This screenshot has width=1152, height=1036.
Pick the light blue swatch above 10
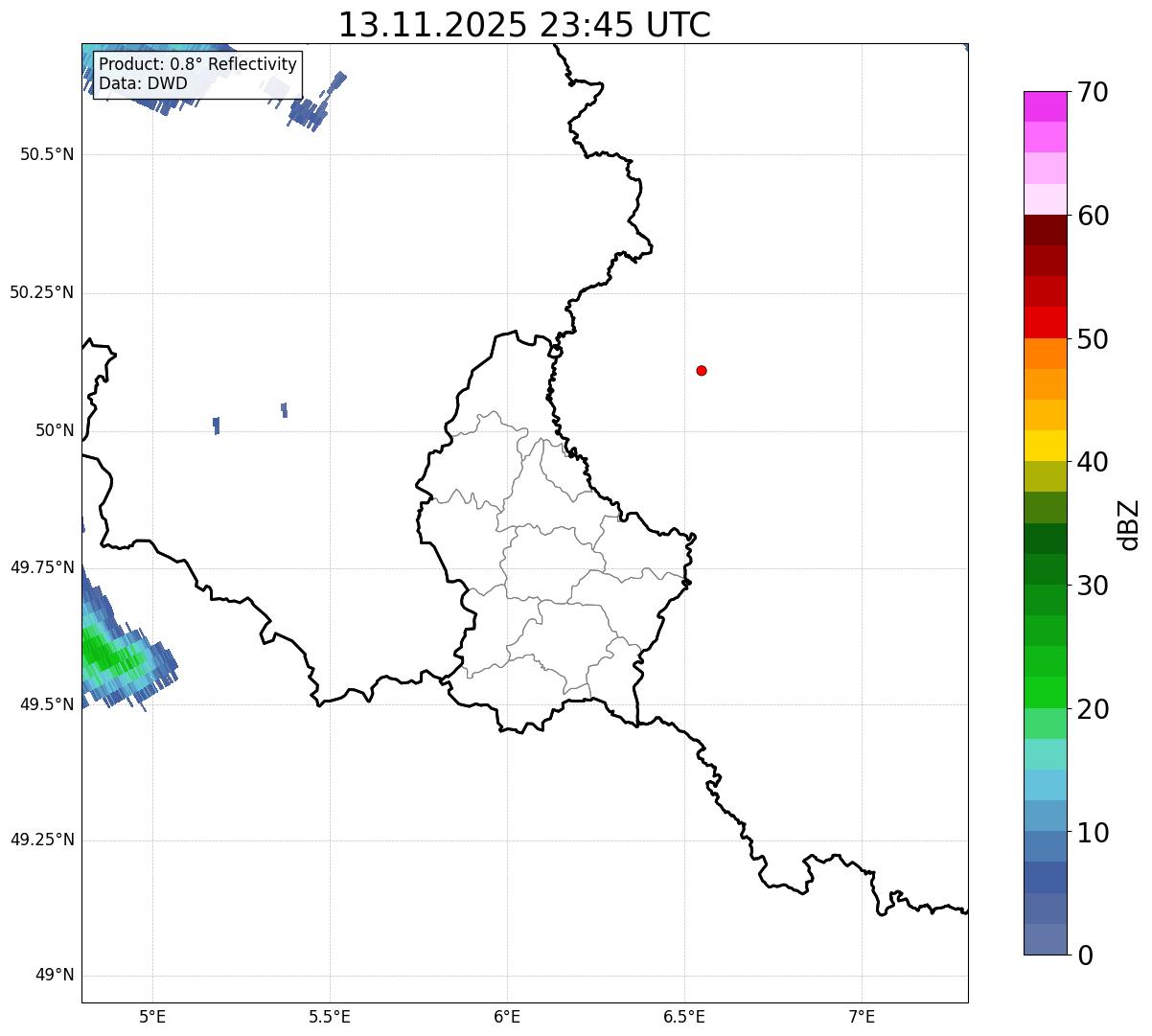point(1045,816)
